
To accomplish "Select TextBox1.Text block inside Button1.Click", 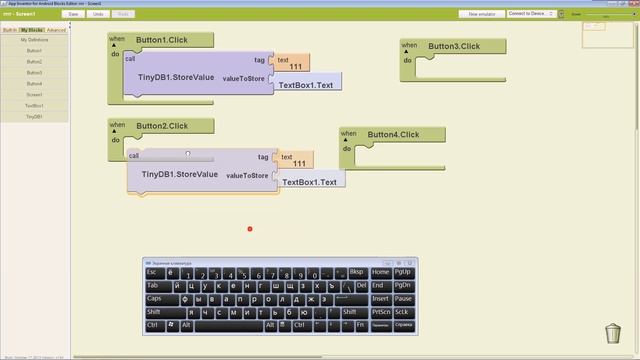I will tap(306, 82).
